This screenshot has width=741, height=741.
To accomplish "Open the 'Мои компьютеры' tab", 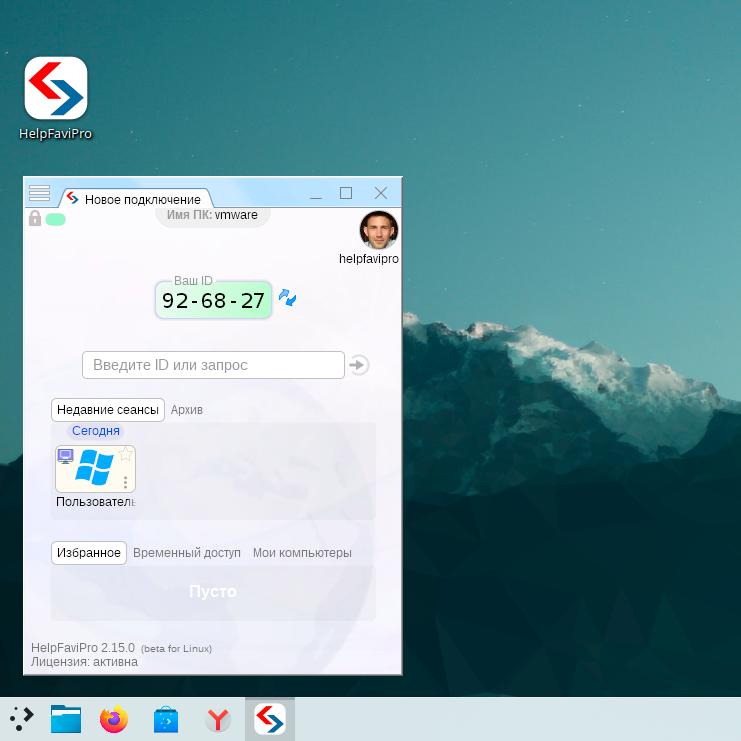I will tap(302, 553).
